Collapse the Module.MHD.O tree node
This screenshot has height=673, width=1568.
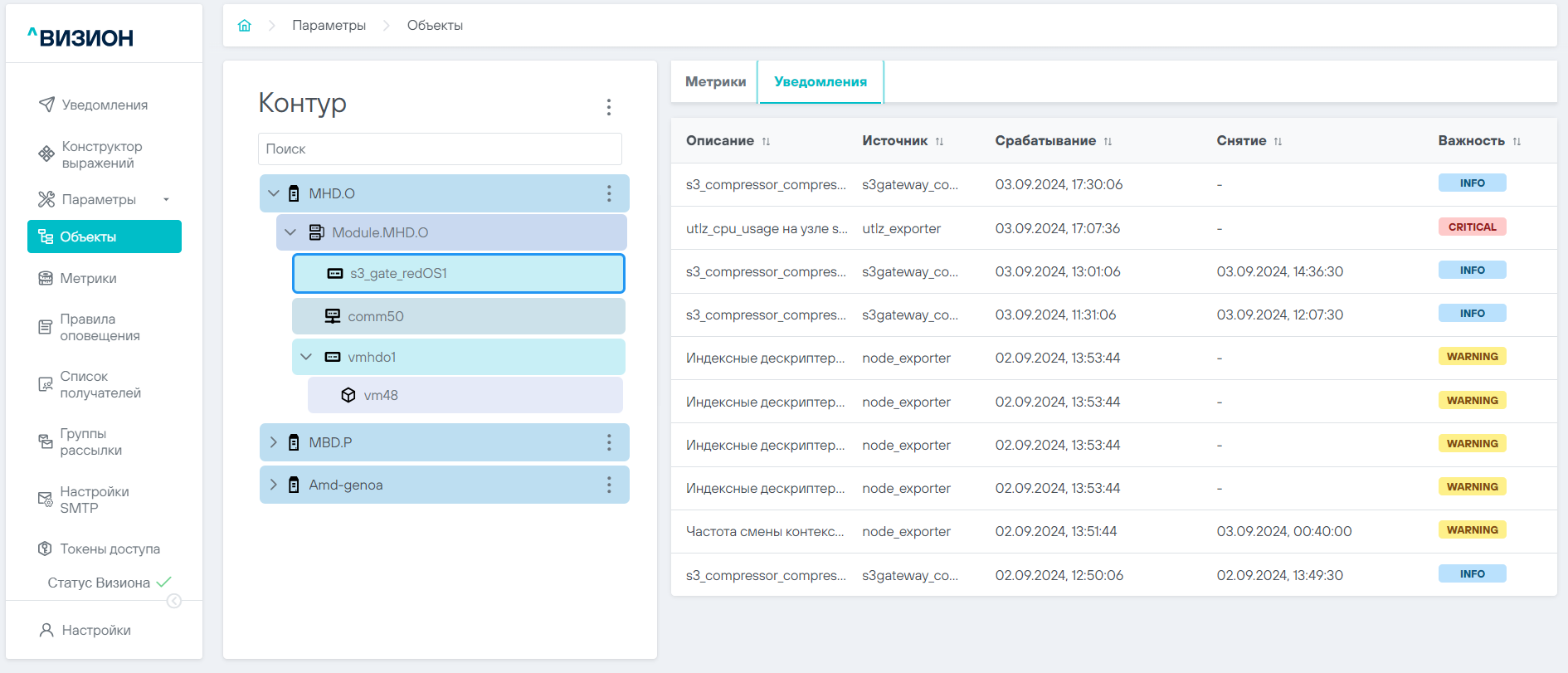pos(290,232)
